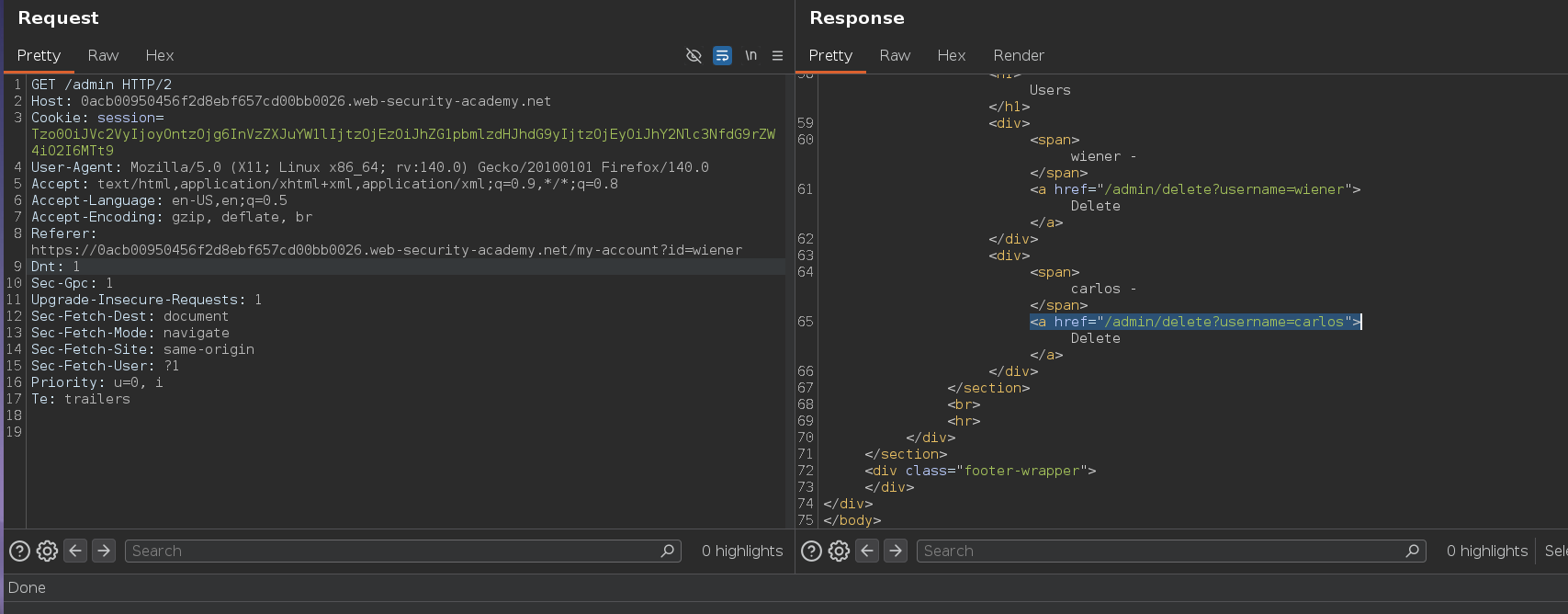This screenshot has width=1568, height=614.
Task: Go to next match in Response search
Action: [896, 551]
